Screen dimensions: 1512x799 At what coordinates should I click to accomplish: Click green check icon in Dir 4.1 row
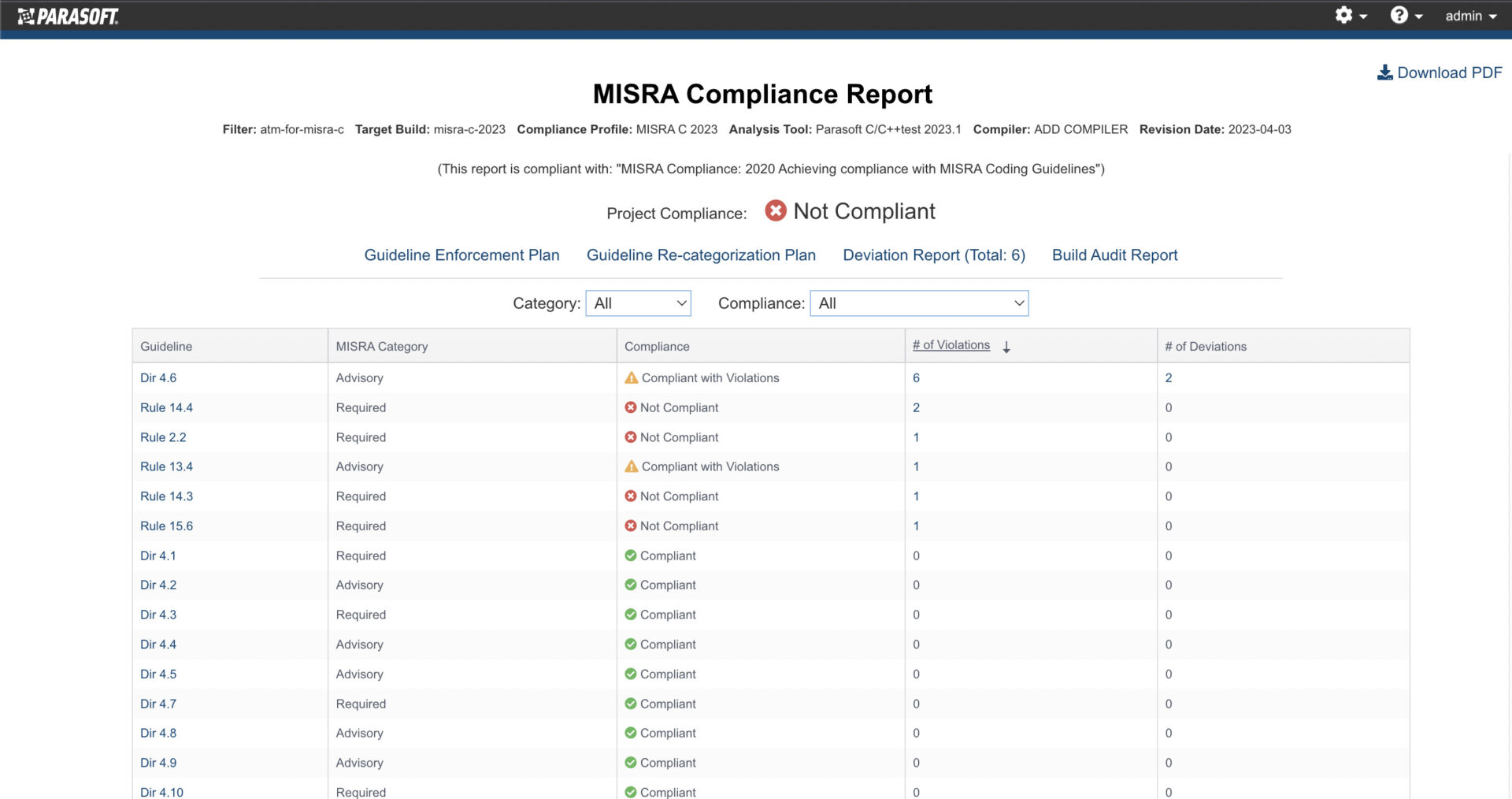[x=630, y=556]
